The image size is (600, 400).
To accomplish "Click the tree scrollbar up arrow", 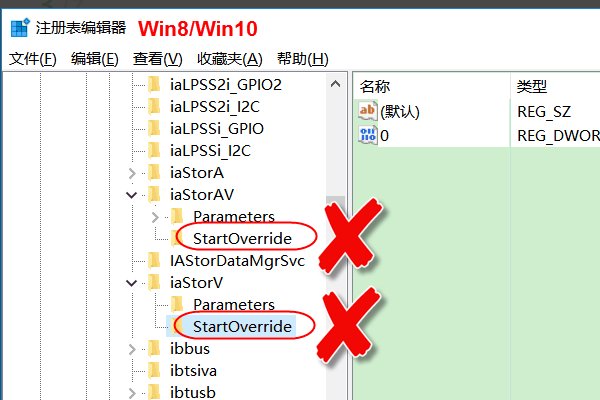I will click(335, 84).
